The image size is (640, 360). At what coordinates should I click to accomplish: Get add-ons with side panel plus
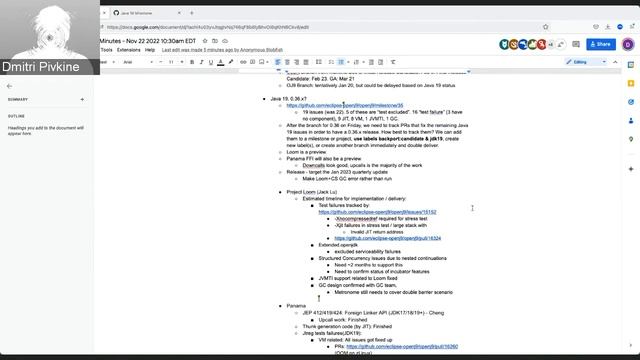click(631, 169)
